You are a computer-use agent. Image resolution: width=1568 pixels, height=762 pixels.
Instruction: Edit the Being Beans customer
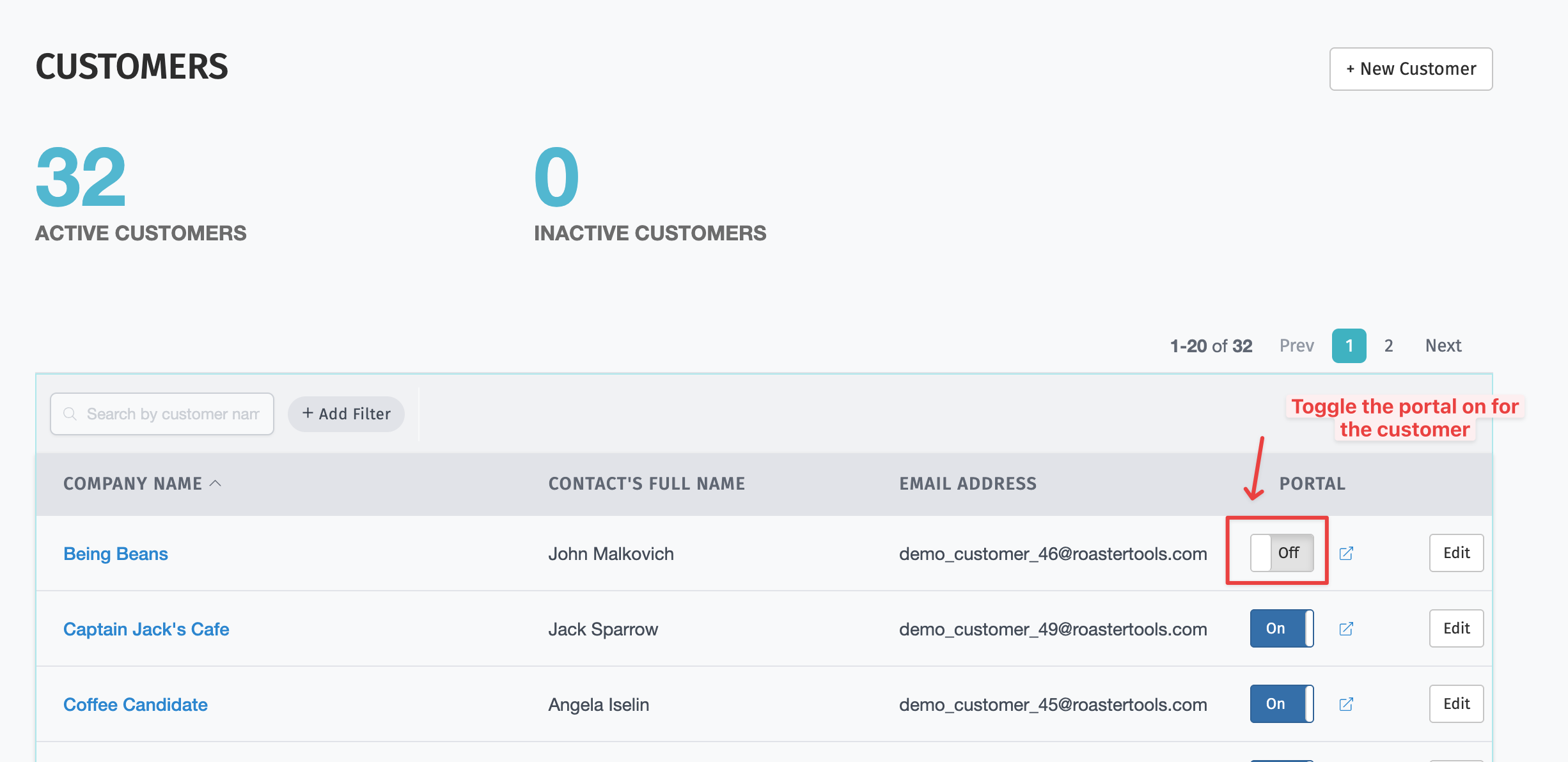1456,553
